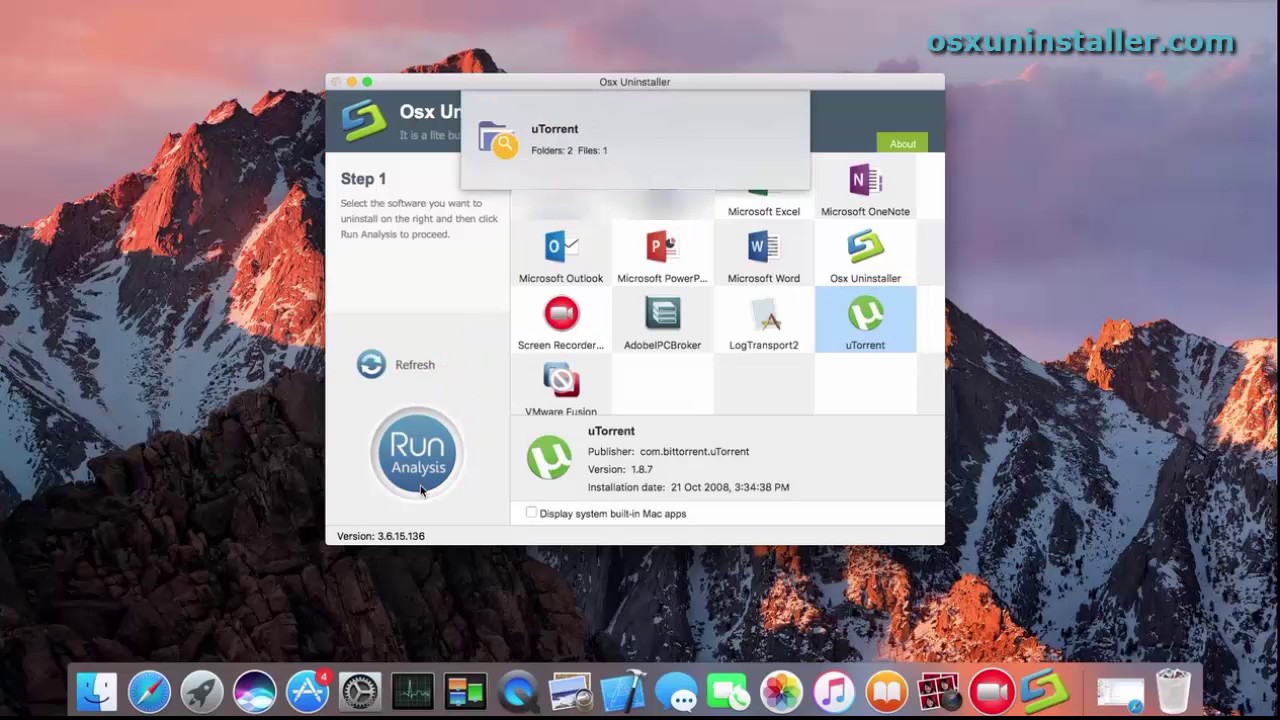Open Messages from the Dock
The width and height of the screenshot is (1280, 720).
tap(676, 692)
